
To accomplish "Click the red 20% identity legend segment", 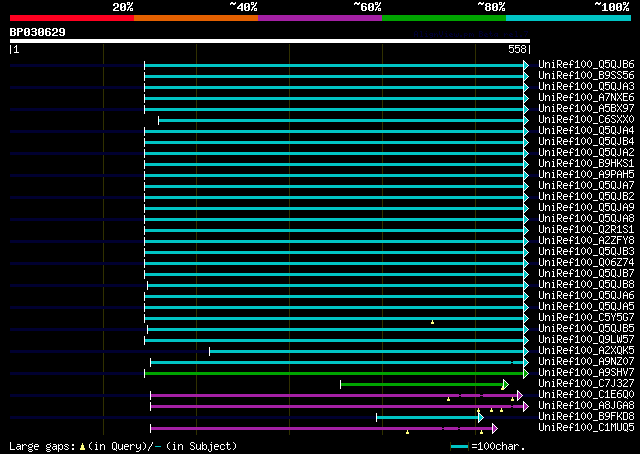I will point(72,18).
